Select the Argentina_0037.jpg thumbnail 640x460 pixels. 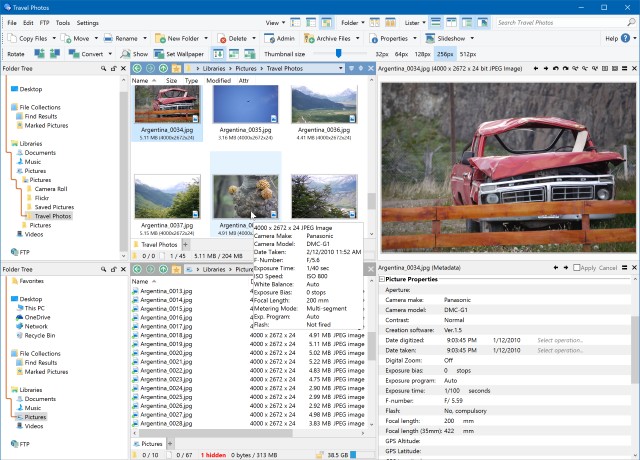click(x=167, y=197)
